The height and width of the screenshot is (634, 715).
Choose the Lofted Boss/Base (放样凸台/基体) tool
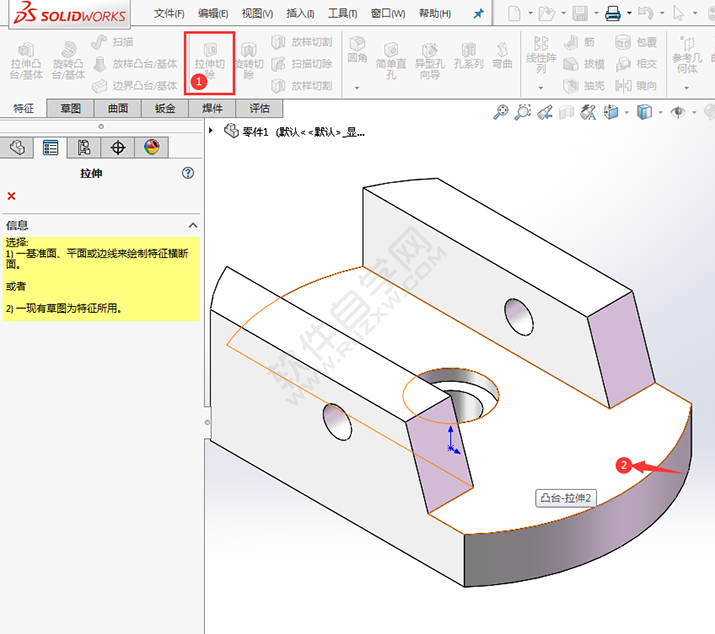135,64
